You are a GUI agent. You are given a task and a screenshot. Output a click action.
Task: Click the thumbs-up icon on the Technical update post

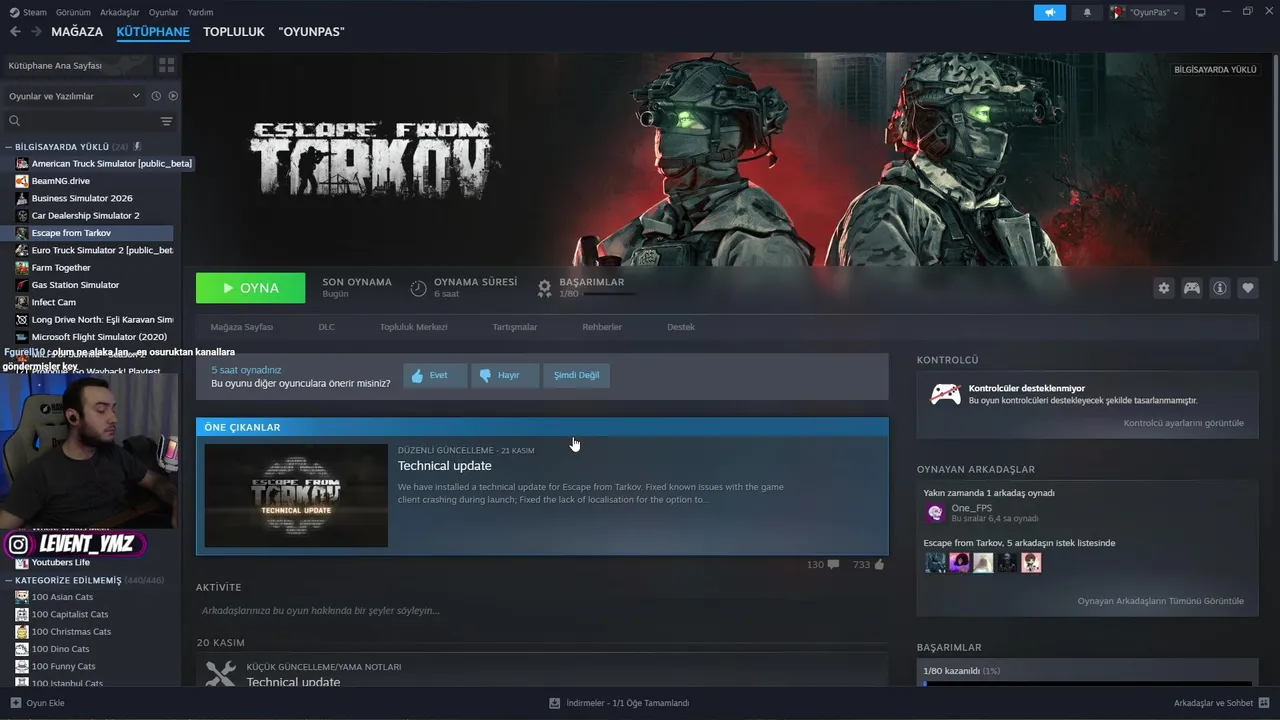(x=879, y=565)
